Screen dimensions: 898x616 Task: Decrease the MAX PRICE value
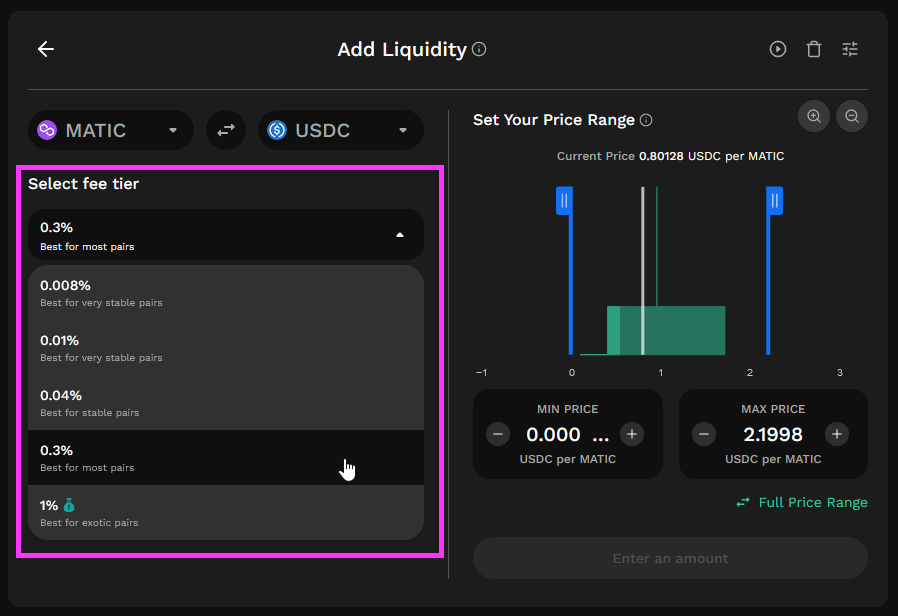704,435
